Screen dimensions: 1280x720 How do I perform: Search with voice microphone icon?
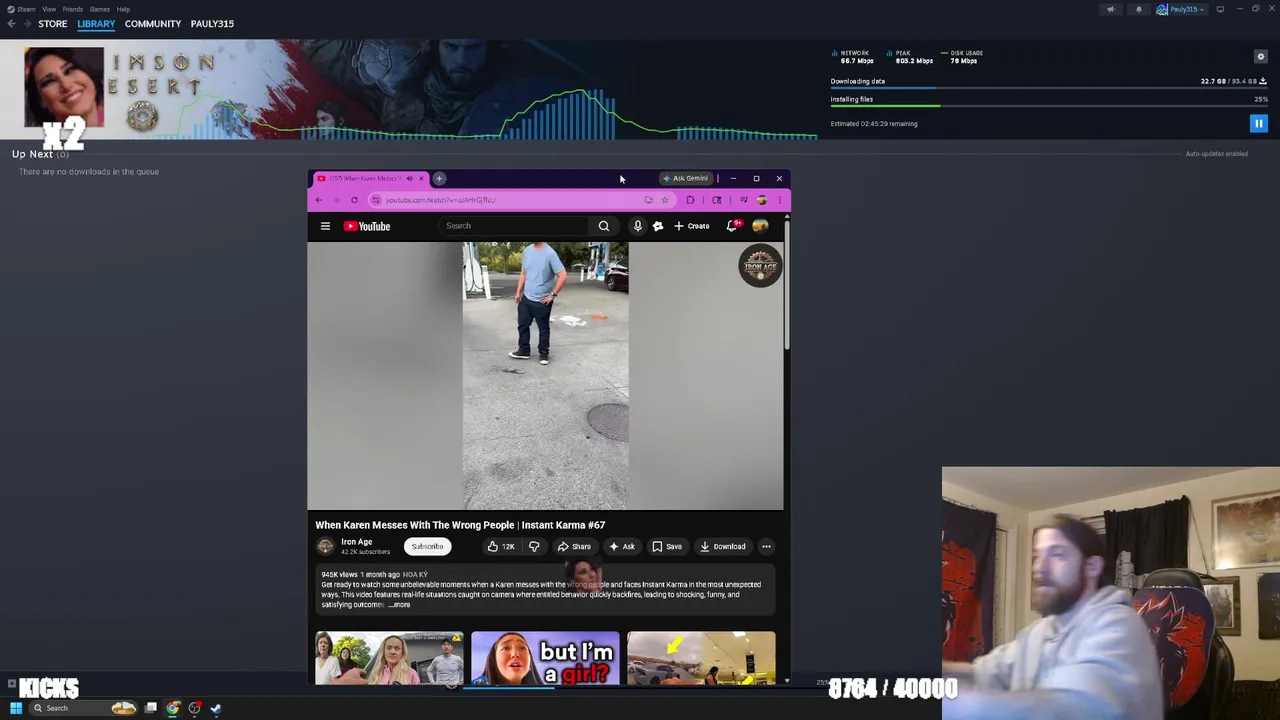point(638,226)
